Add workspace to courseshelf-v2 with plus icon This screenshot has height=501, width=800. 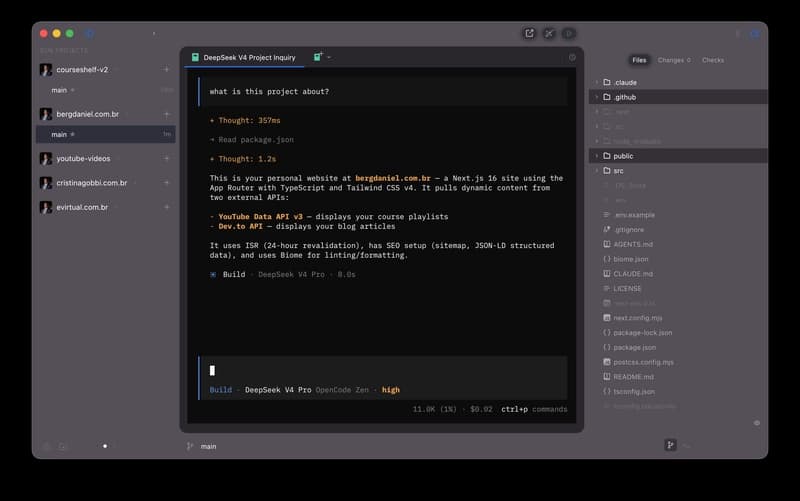tap(166, 69)
